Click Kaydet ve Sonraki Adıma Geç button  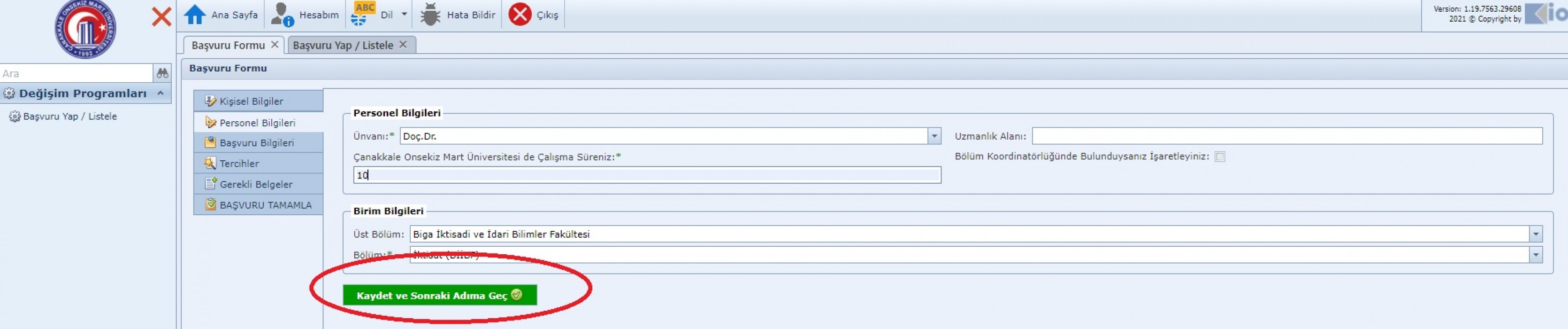[x=439, y=296]
